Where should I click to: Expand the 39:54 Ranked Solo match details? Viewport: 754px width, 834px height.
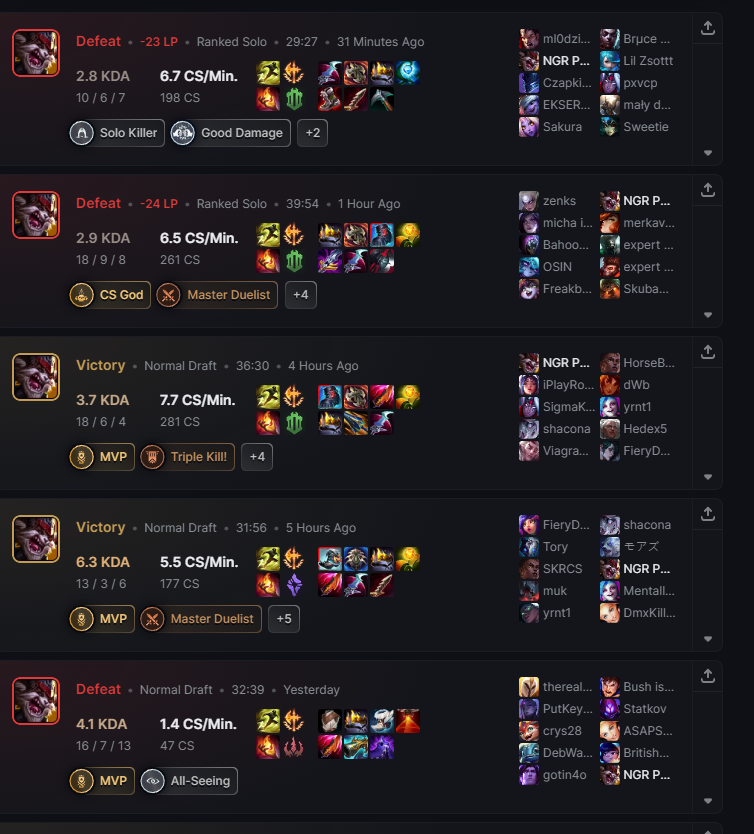pyautogui.click(x=707, y=315)
